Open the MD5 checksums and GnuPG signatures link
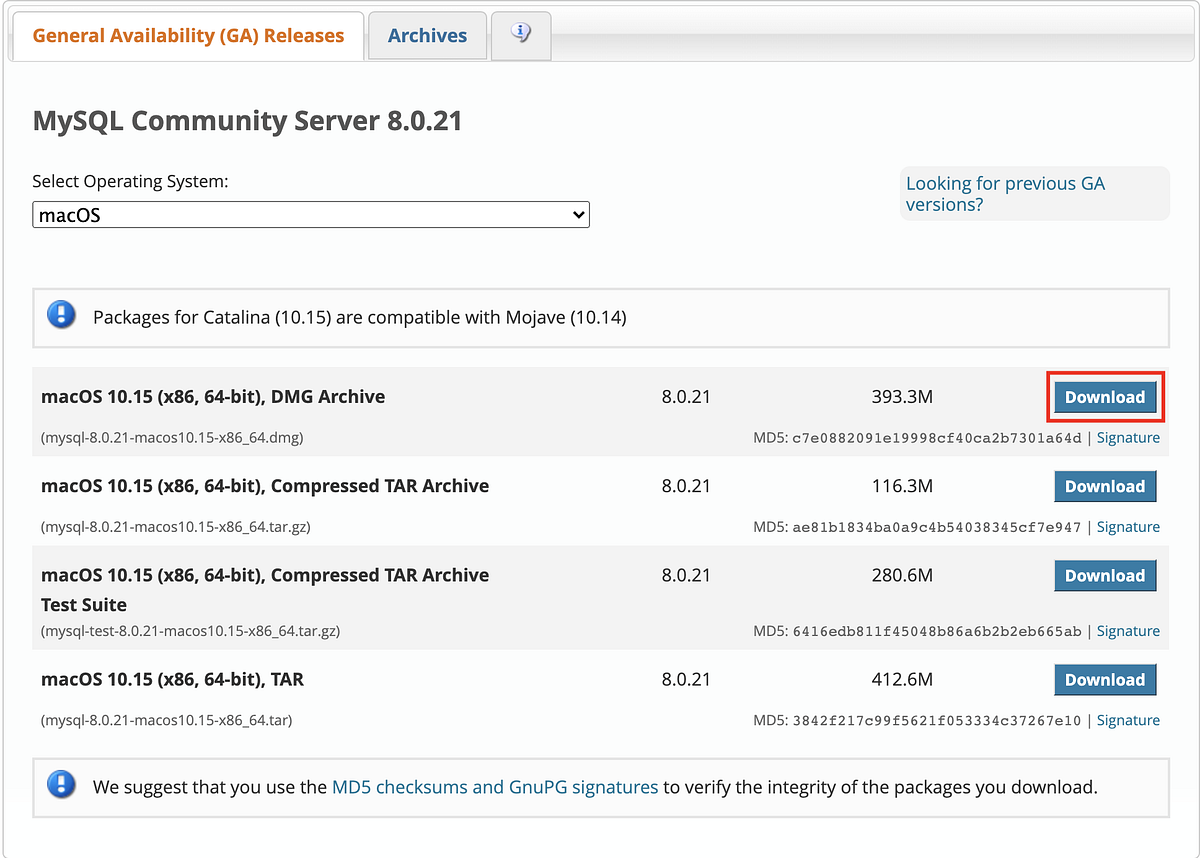The width and height of the screenshot is (1200, 858). [x=494, y=787]
